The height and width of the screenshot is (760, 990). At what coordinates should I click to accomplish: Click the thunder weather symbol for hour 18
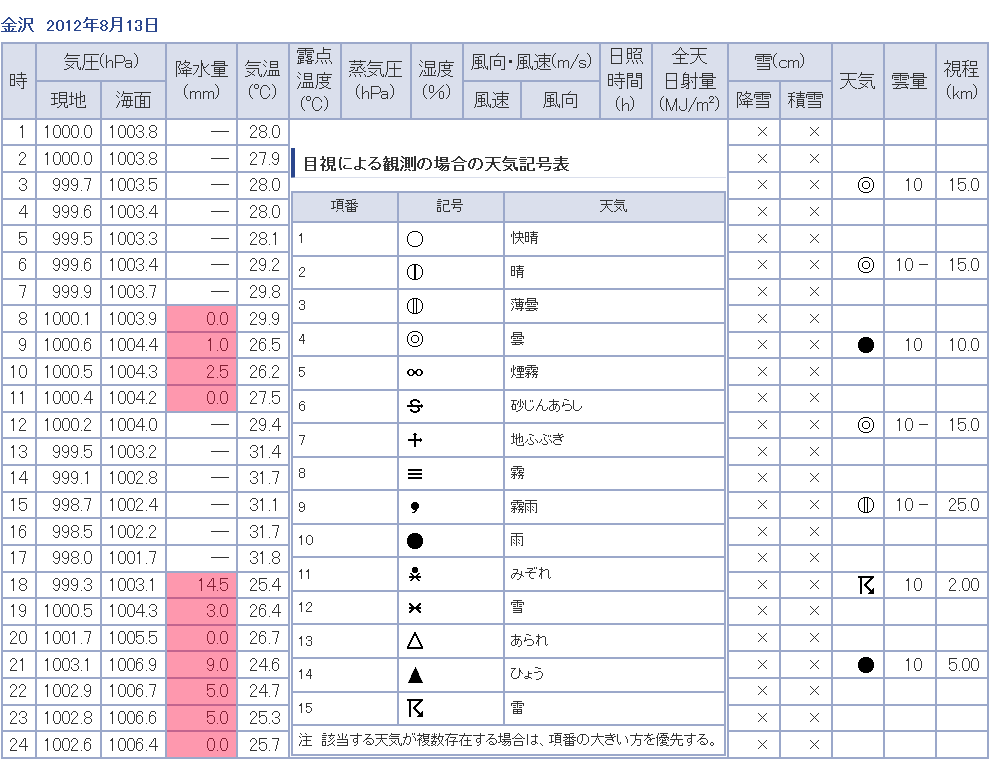tap(866, 585)
